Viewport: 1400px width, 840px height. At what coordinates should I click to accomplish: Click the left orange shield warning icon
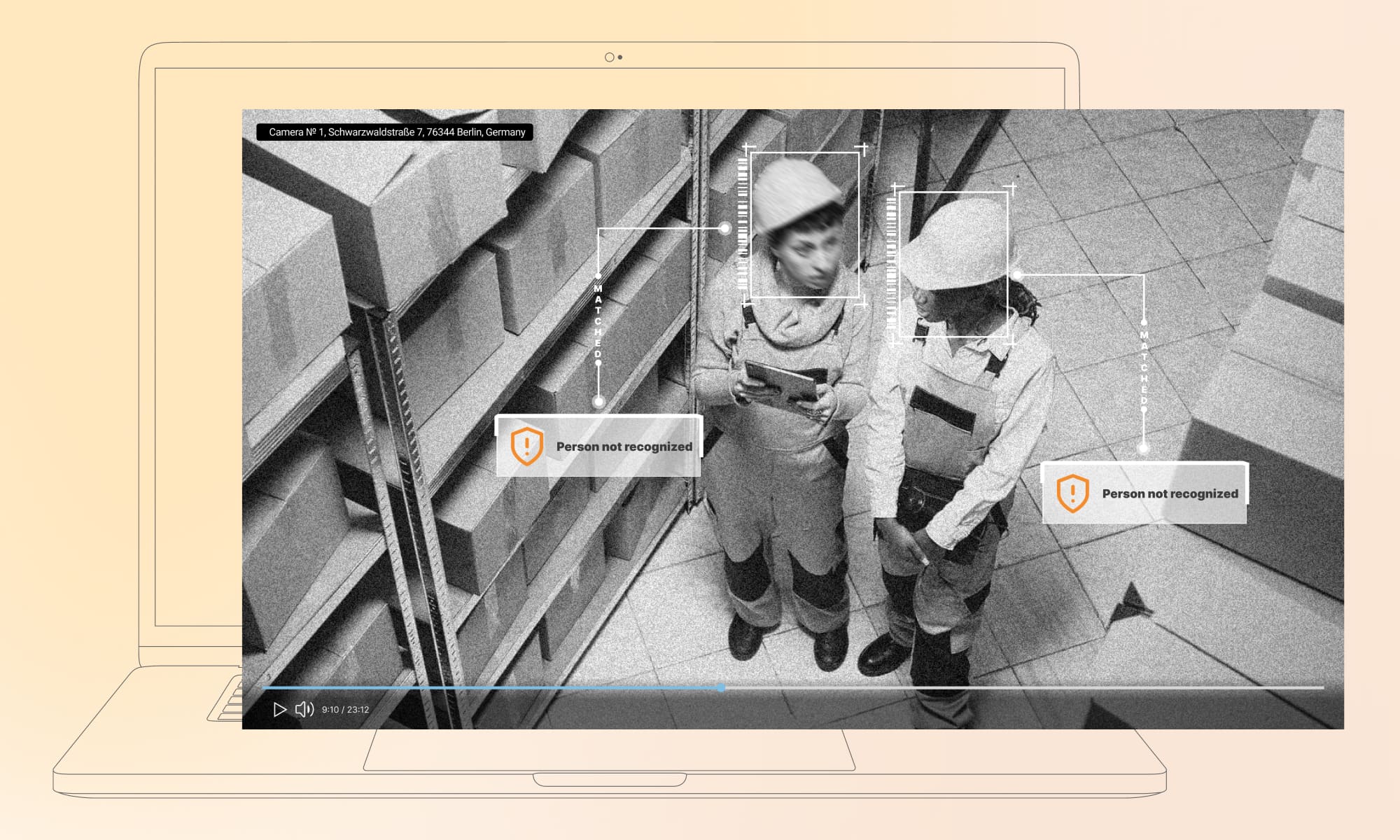click(526, 446)
